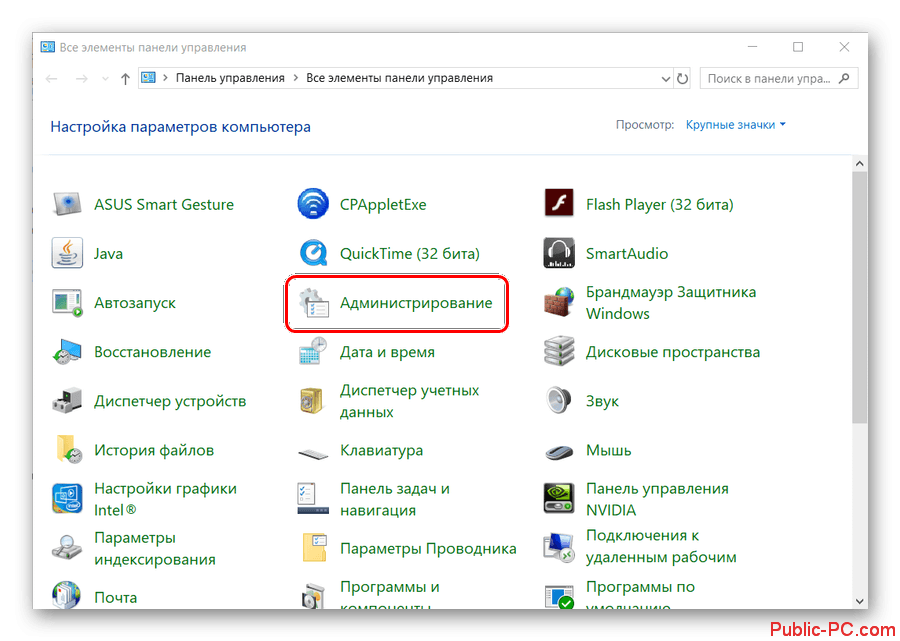The height and width of the screenshot is (641, 900).
Task: Open the Клавиатура keyboard icon
Action: [x=313, y=454]
